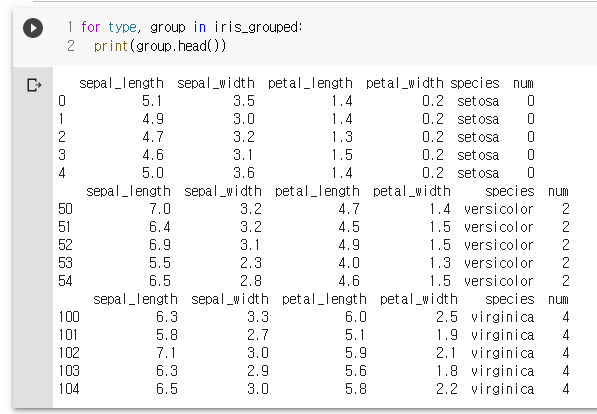Click petal_length value 4.0 in row 53

click(349, 263)
